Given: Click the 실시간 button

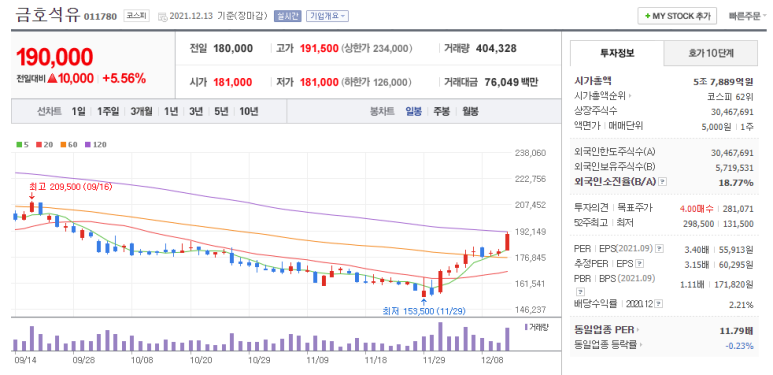Looking at the screenshot, I should pyautogui.click(x=287, y=16).
